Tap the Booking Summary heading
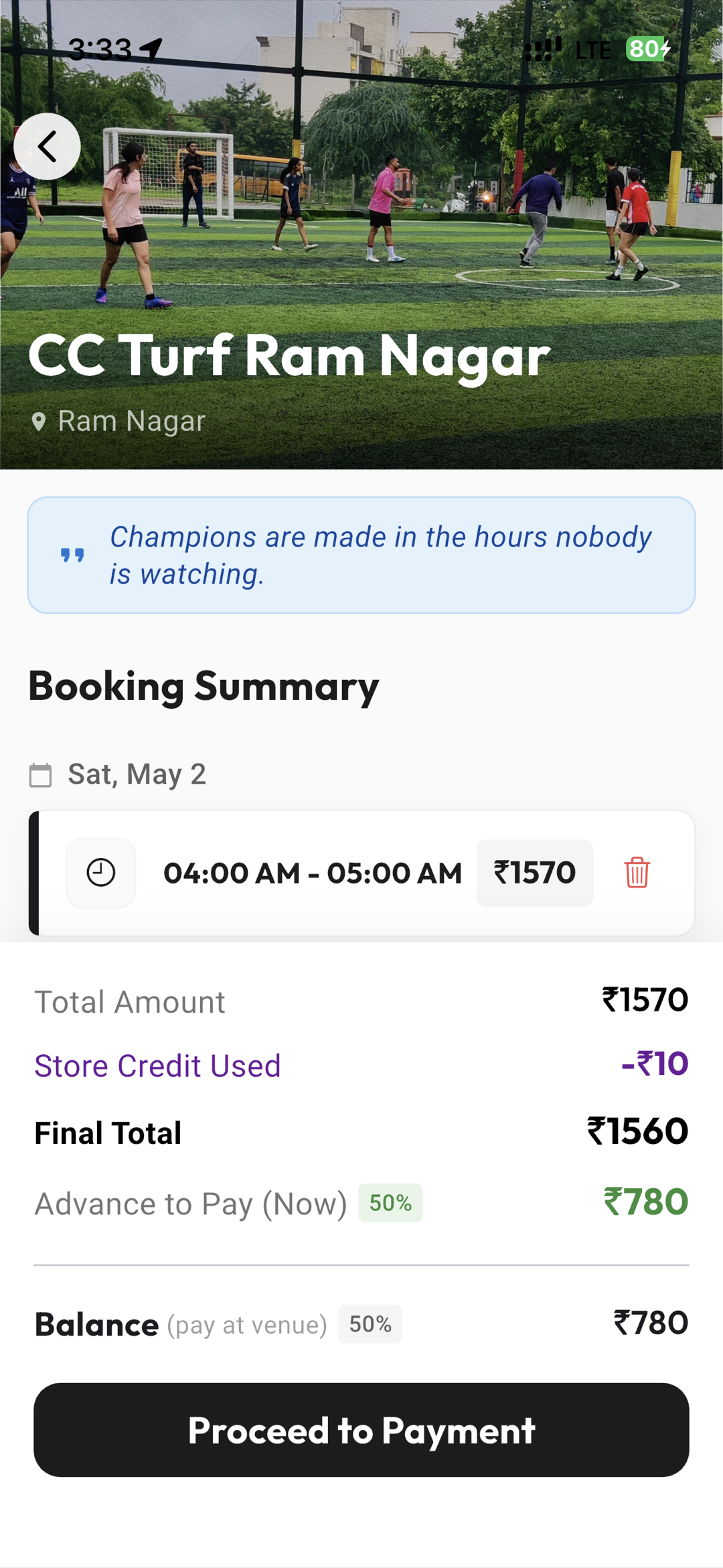Image resolution: width=723 pixels, height=1568 pixels. coord(204,686)
